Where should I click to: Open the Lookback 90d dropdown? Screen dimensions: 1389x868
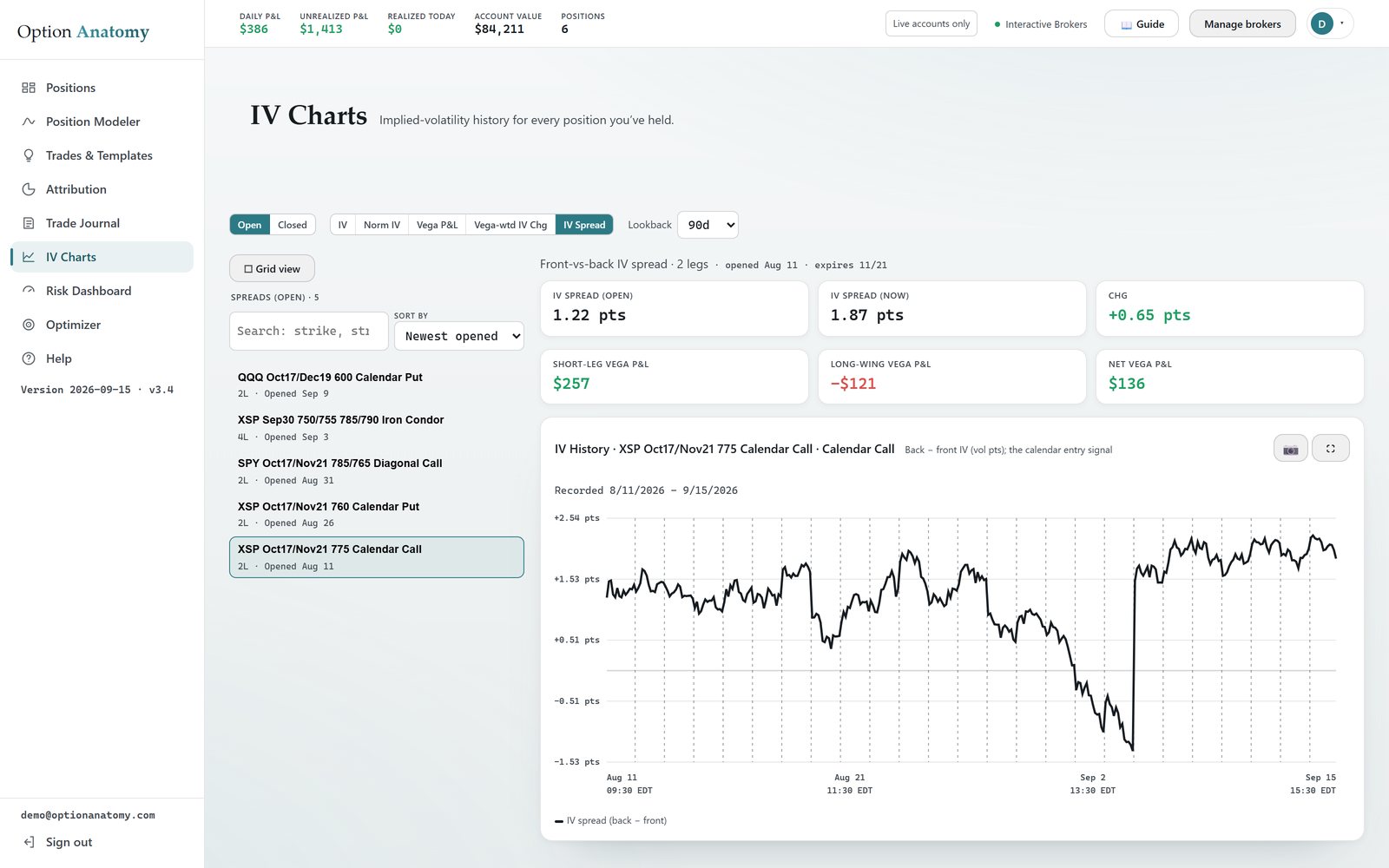(708, 225)
